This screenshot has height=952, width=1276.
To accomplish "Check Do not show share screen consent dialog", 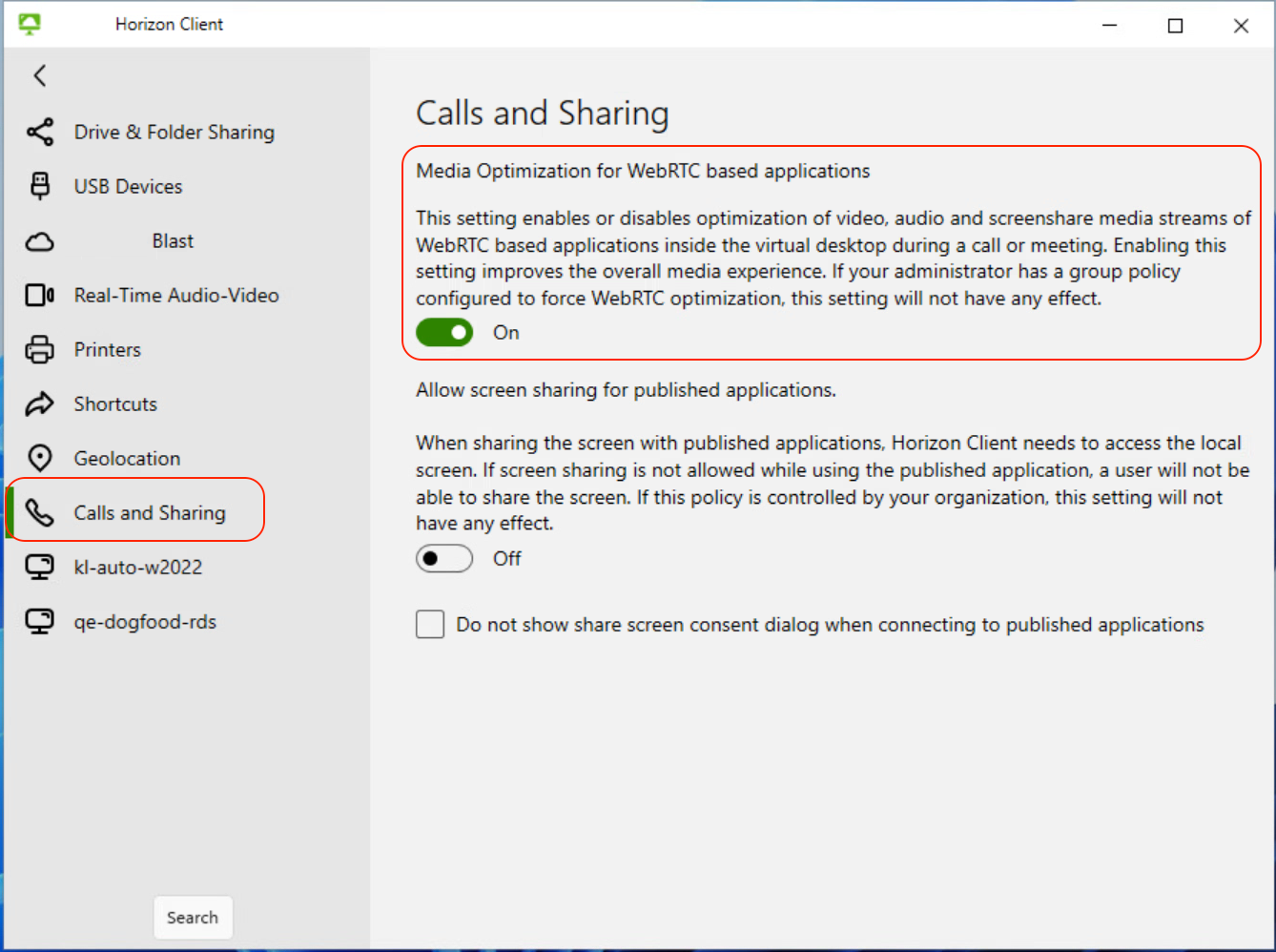I will click(x=430, y=625).
